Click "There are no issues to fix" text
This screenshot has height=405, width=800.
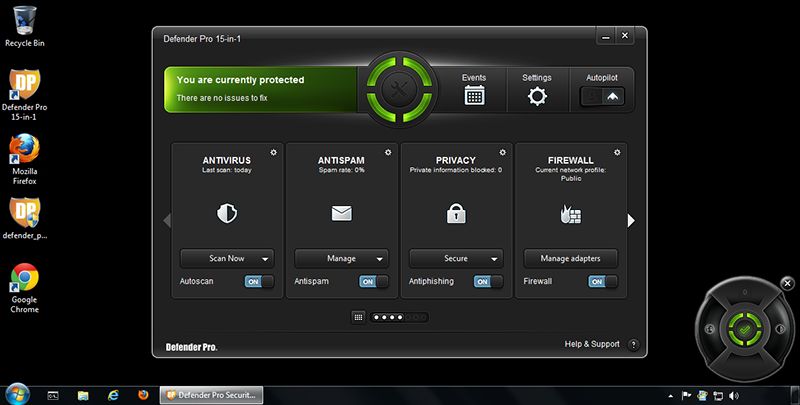tap(222, 98)
